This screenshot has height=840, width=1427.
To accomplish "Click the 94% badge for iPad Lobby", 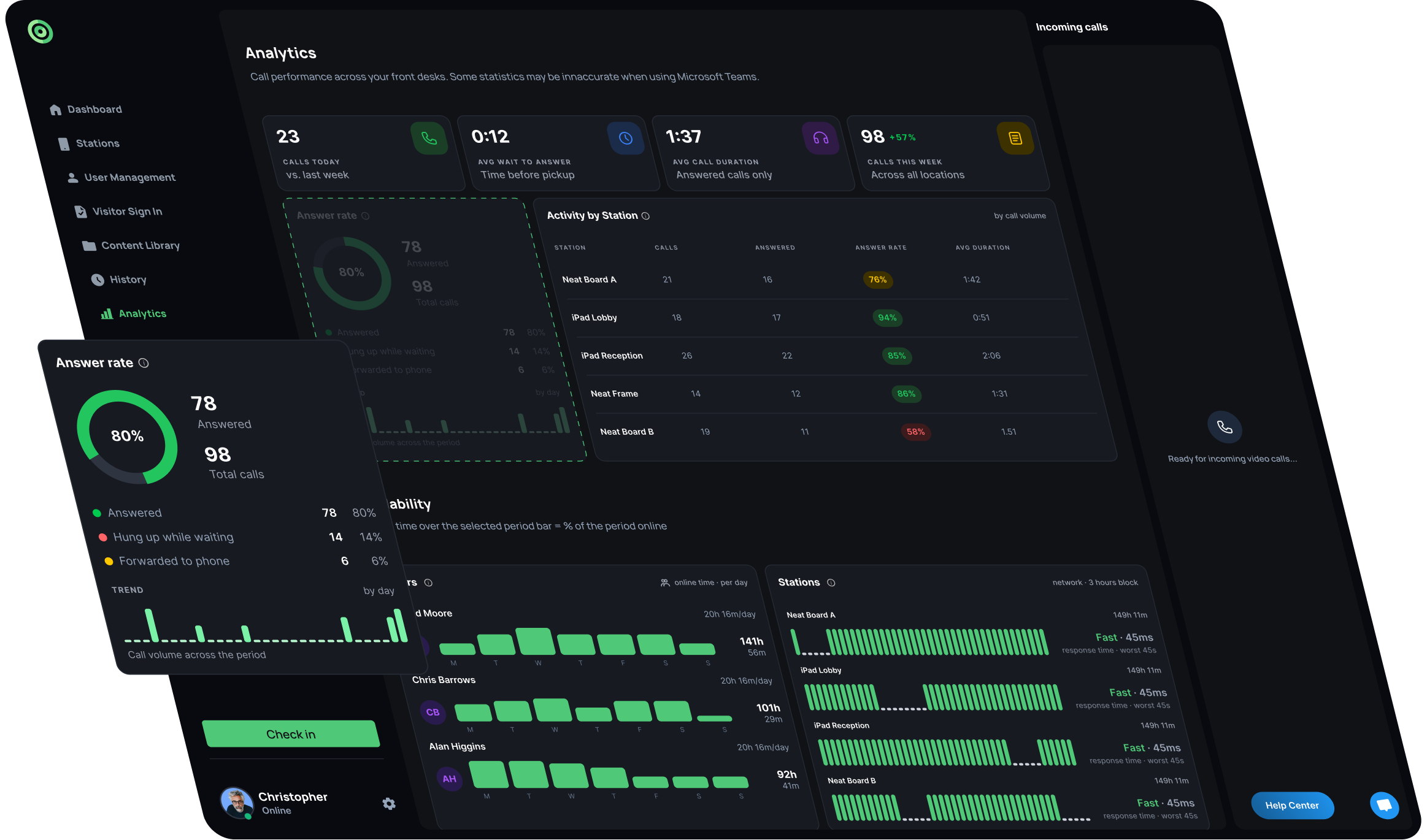I will (x=887, y=318).
